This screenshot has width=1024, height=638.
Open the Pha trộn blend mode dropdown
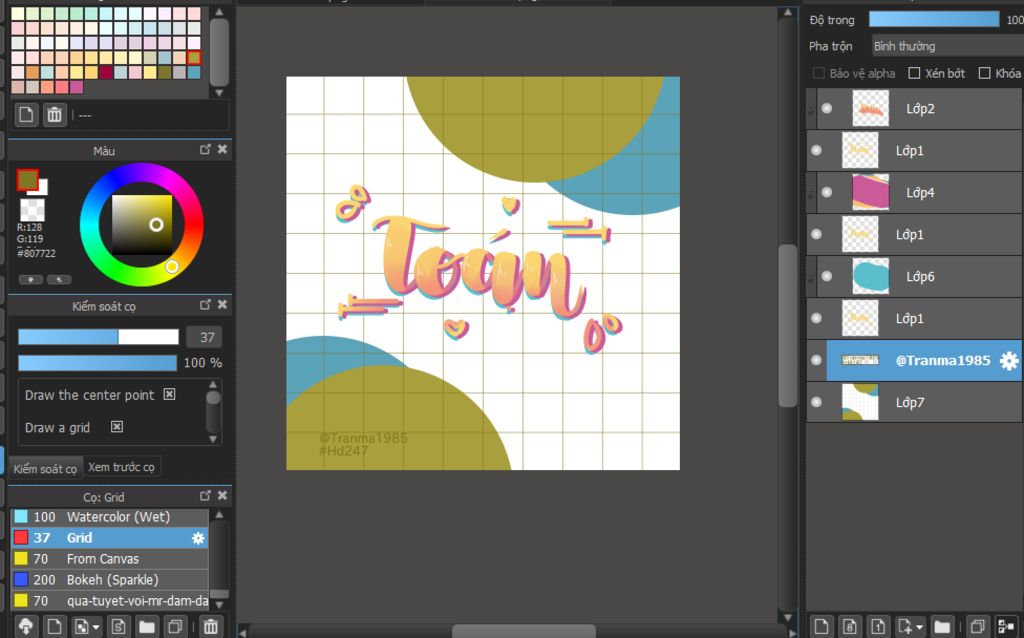click(947, 46)
